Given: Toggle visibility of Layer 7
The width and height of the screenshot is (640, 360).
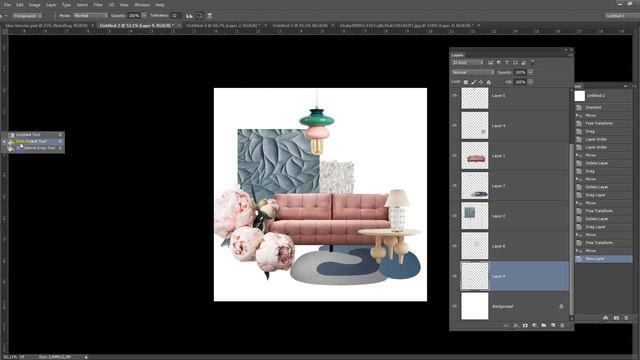Looking at the screenshot, I should (x=454, y=186).
